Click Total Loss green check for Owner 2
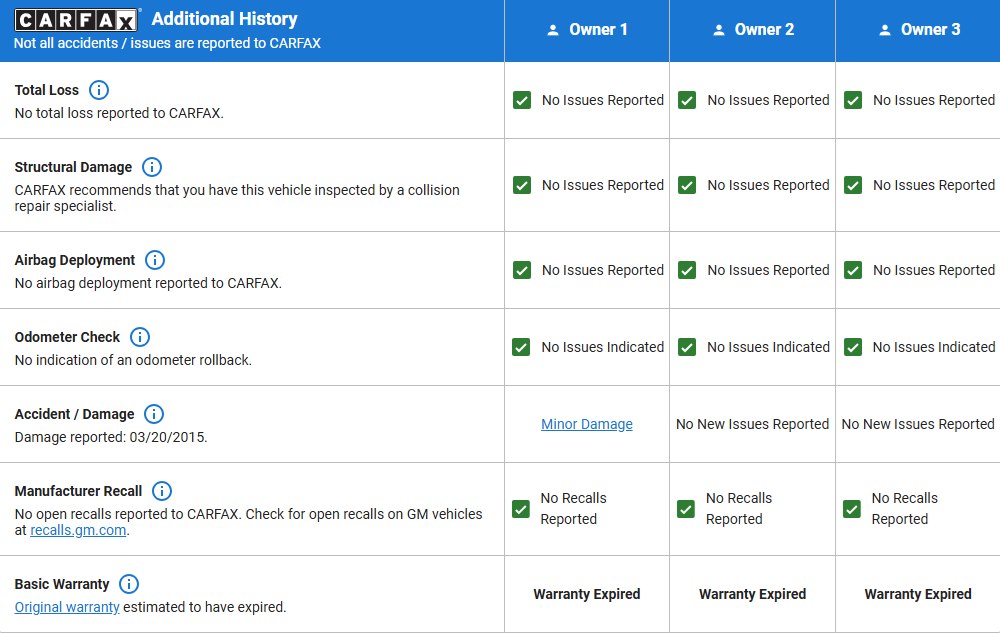1000x633 pixels. (x=687, y=100)
